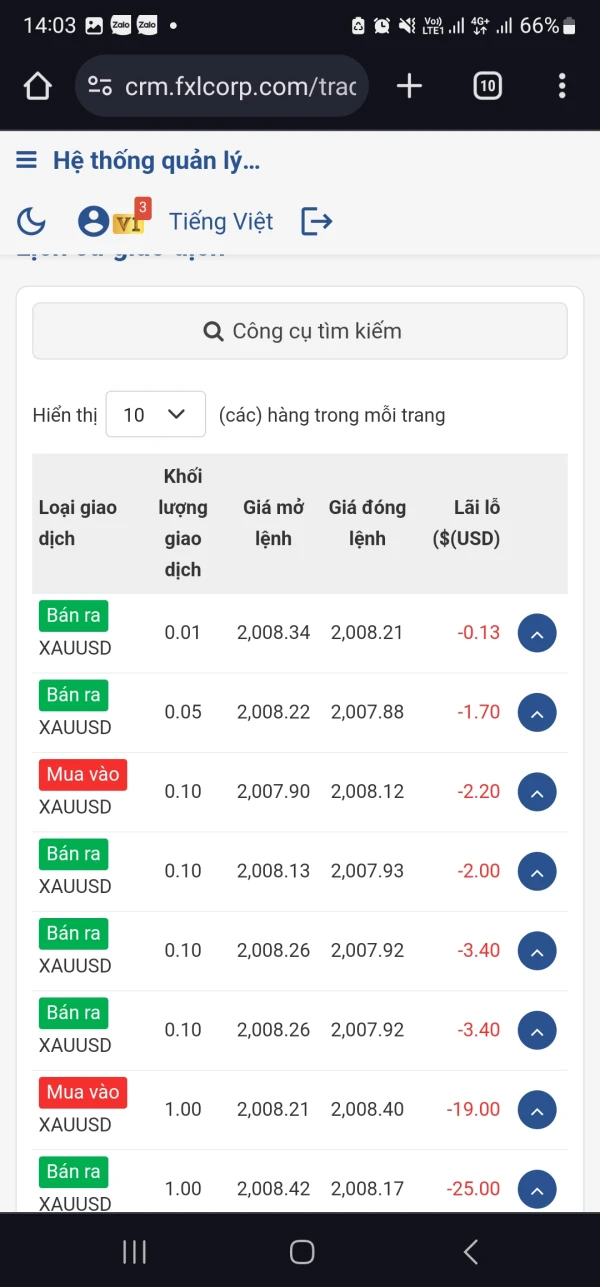Tap browser home icon
600x1287 pixels.
coord(37,87)
